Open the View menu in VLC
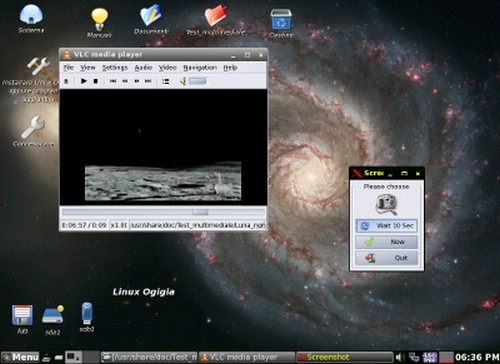The width and height of the screenshot is (500, 364). pos(88,68)
